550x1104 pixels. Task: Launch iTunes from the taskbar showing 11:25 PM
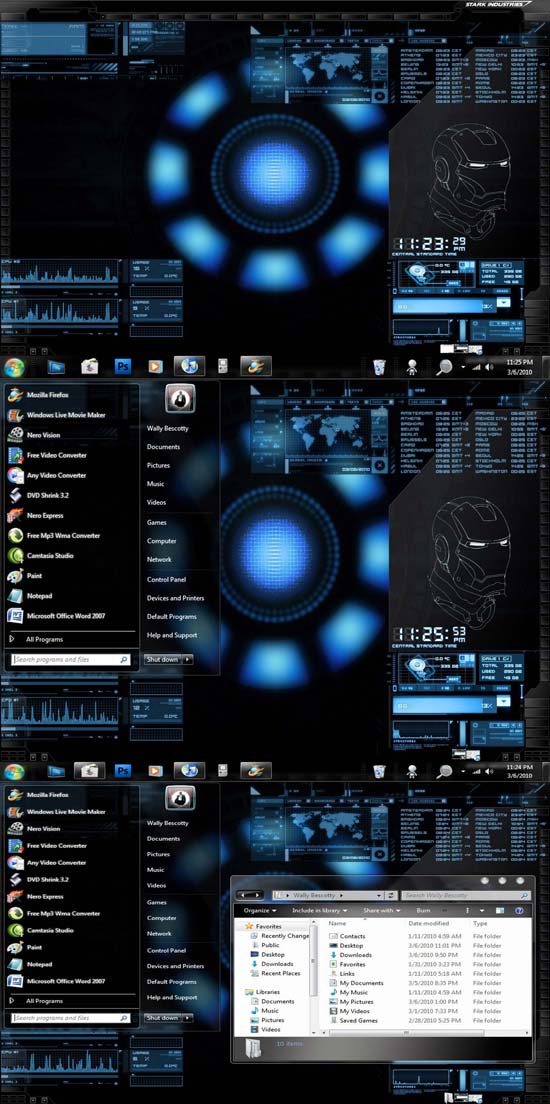pos(189,366)
